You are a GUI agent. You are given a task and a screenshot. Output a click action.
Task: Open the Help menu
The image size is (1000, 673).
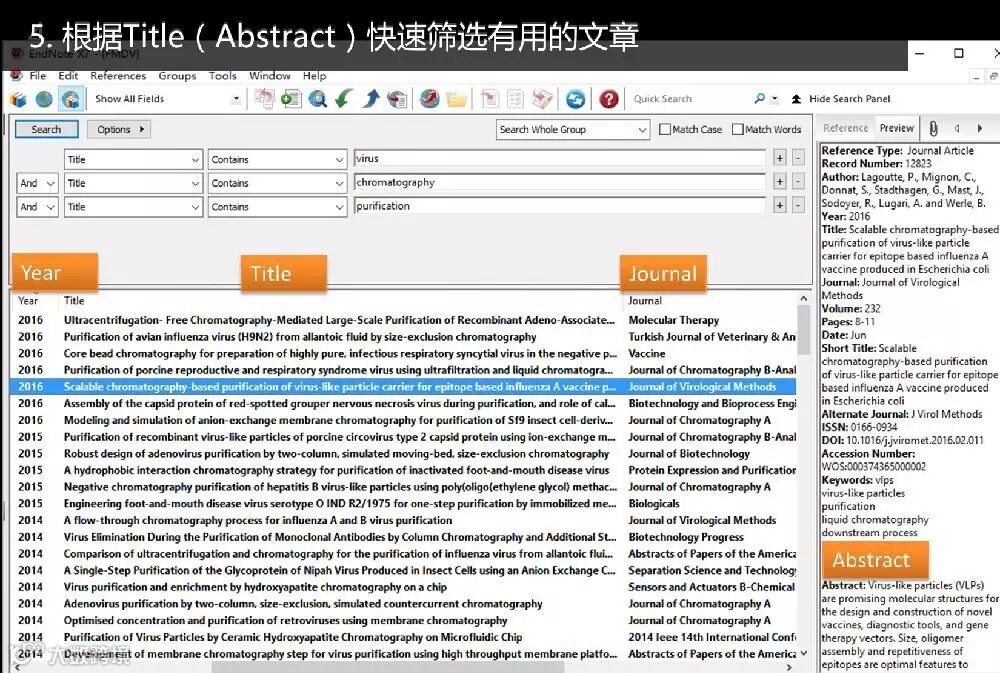coord(314,75)
